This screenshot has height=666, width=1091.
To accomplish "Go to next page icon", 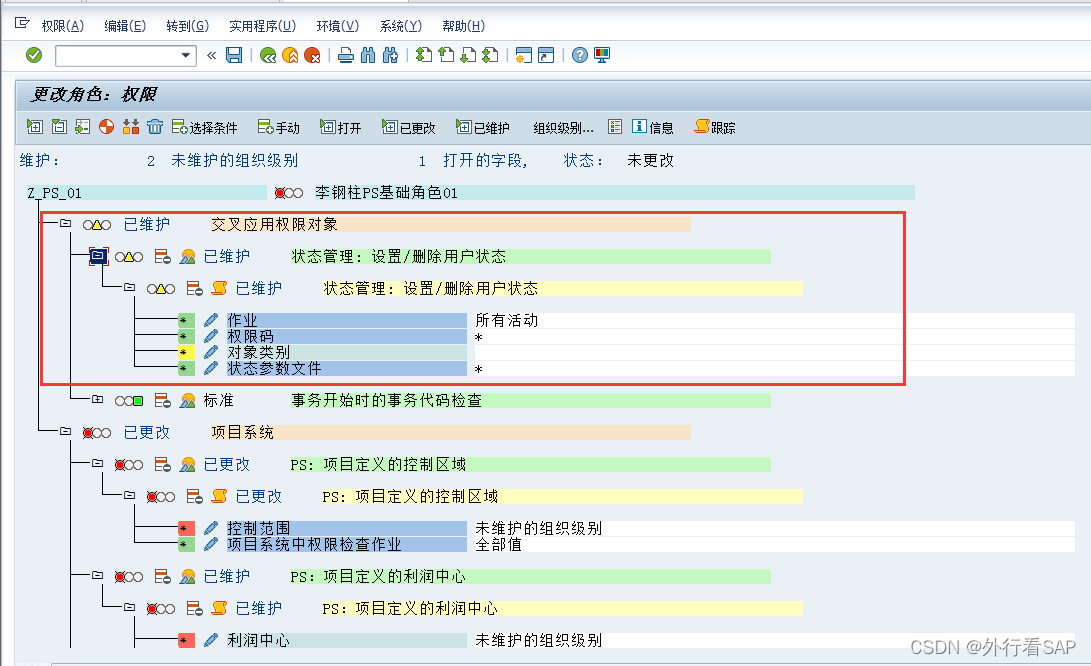I will point(468,55).
